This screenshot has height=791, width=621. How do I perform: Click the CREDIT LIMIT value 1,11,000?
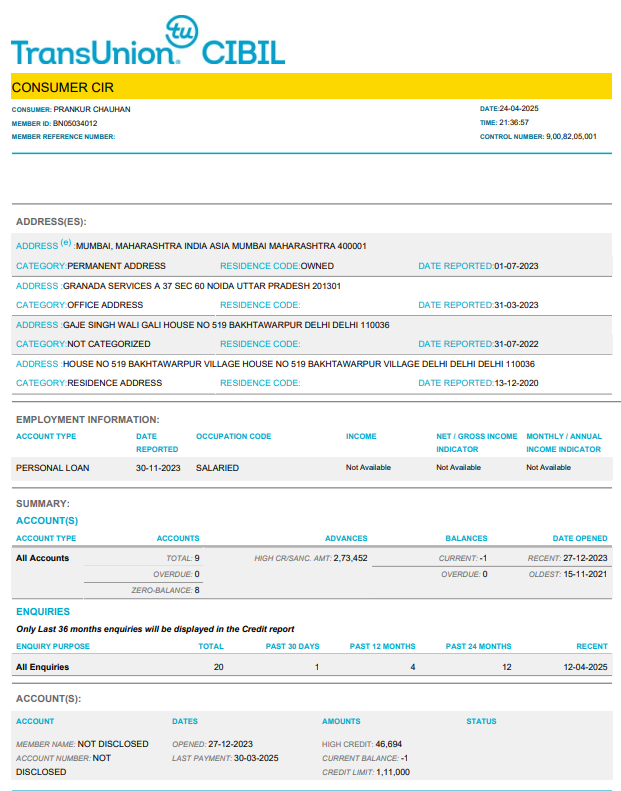pos(393,772)
